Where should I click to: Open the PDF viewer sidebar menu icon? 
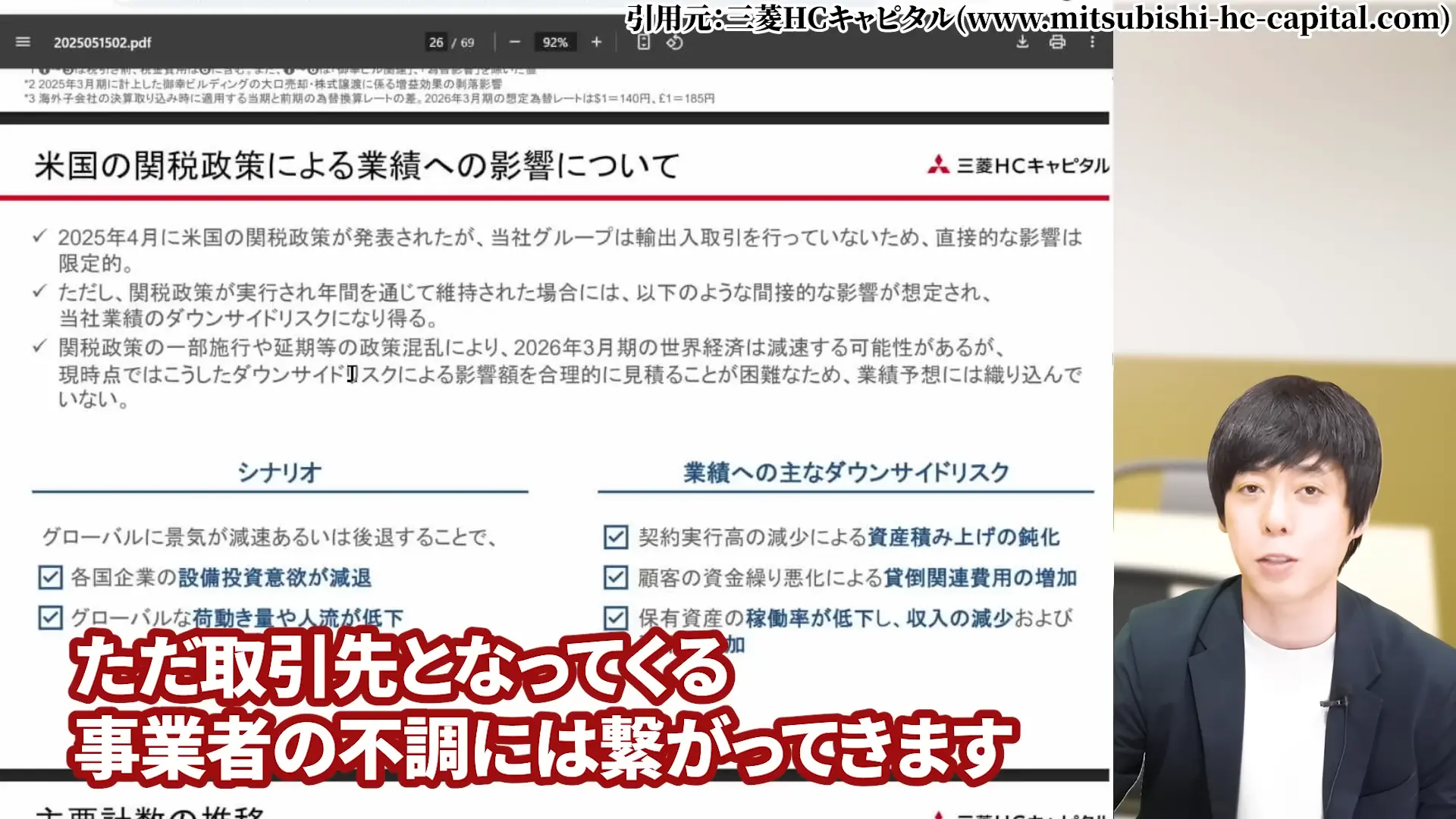(x=23, y=42)
